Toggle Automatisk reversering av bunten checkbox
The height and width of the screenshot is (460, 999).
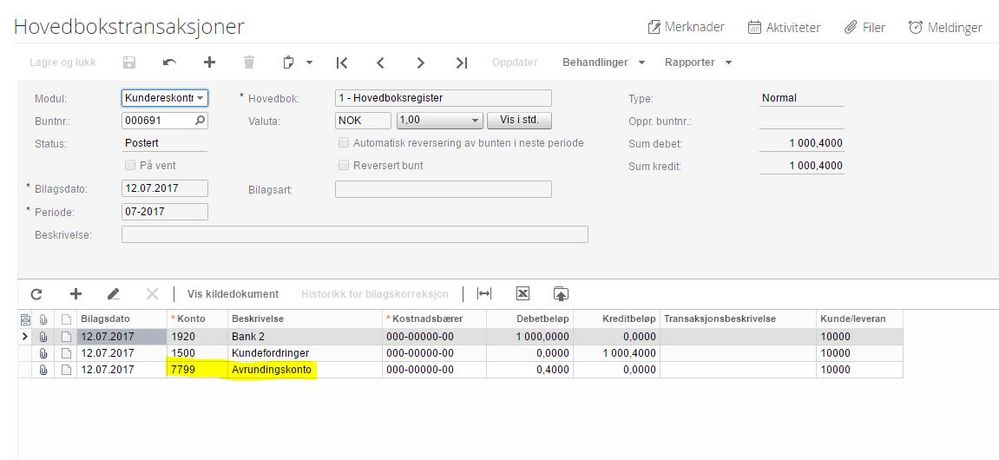pyautogui.click(x=344, y=143)
